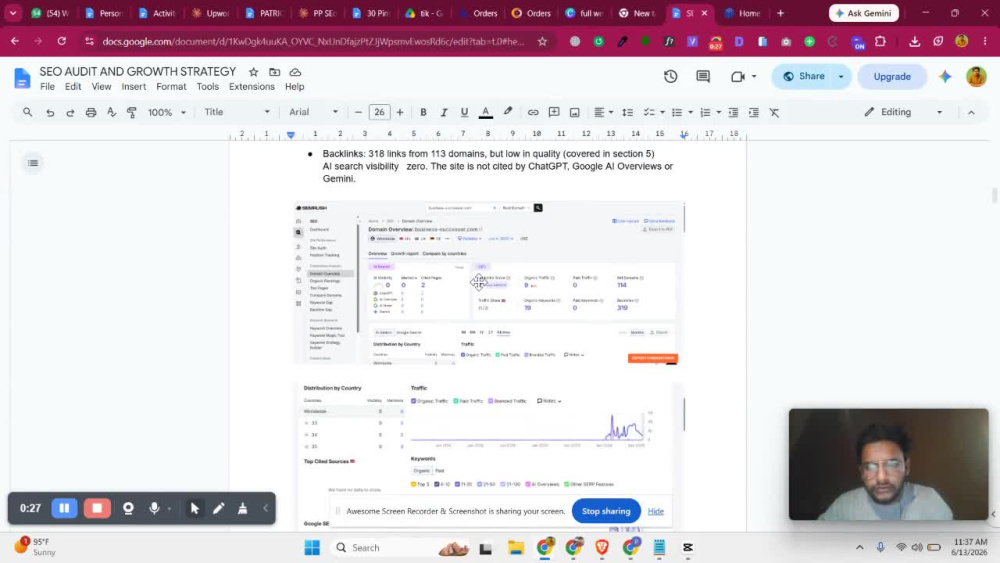Click the font size field showing 26

(x=379, y=112)
